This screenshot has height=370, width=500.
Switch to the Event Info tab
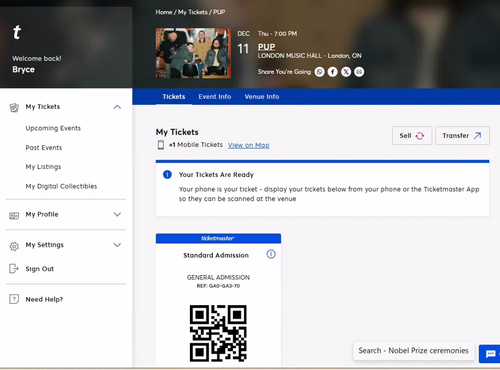[215, 97]
